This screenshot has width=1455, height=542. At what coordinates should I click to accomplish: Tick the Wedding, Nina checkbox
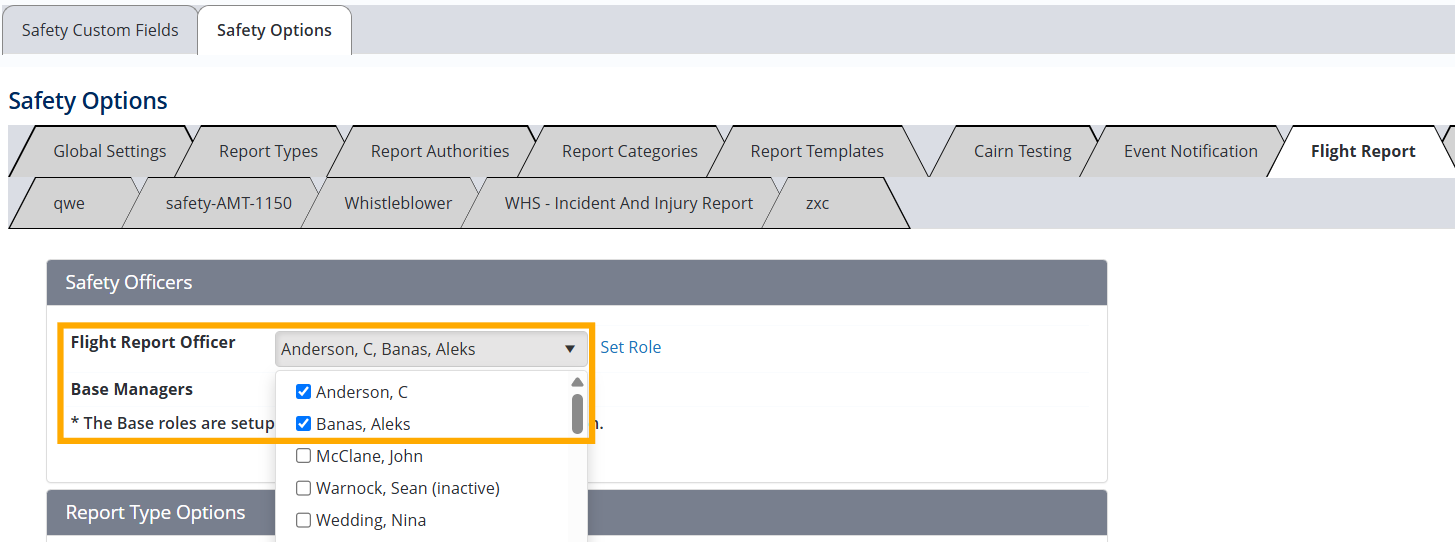[x=304, y=520]
